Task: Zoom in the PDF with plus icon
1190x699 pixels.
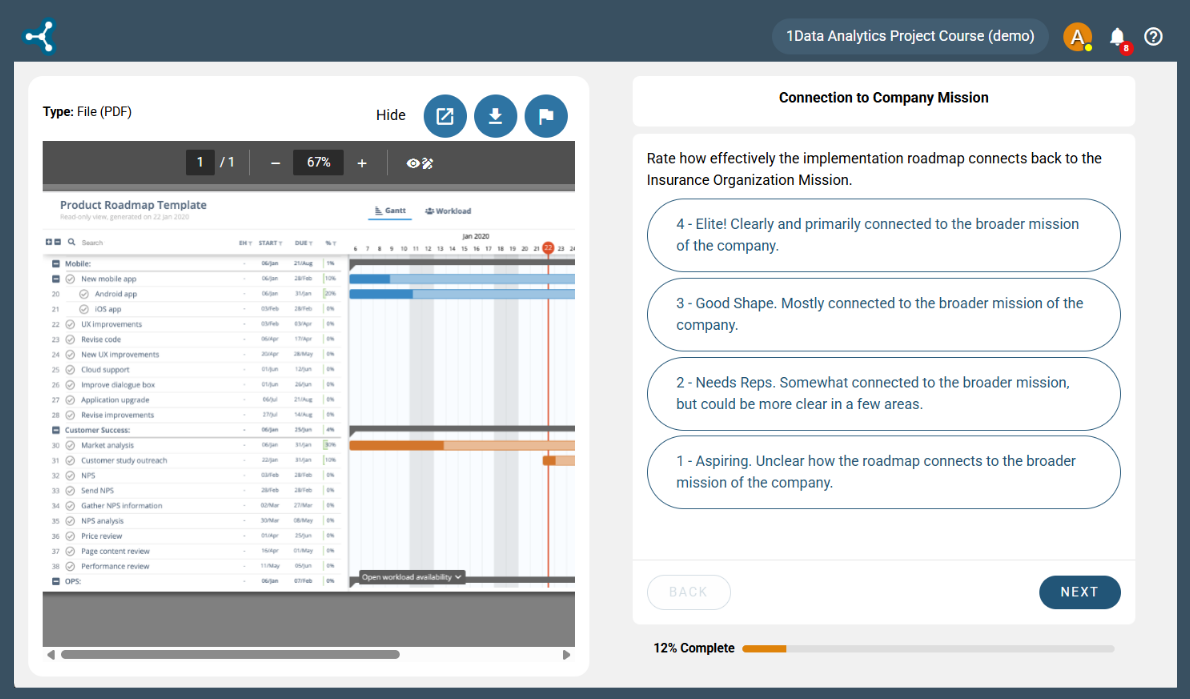Action: tap(362, 163)
